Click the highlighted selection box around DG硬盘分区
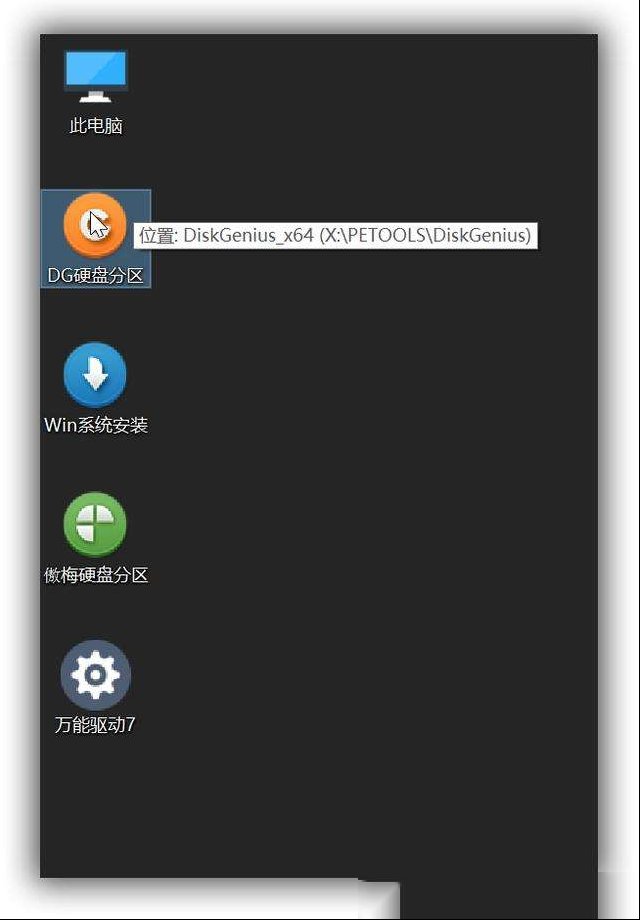Image resolution: width=640 pixels, height=920 pixels. 96,239
